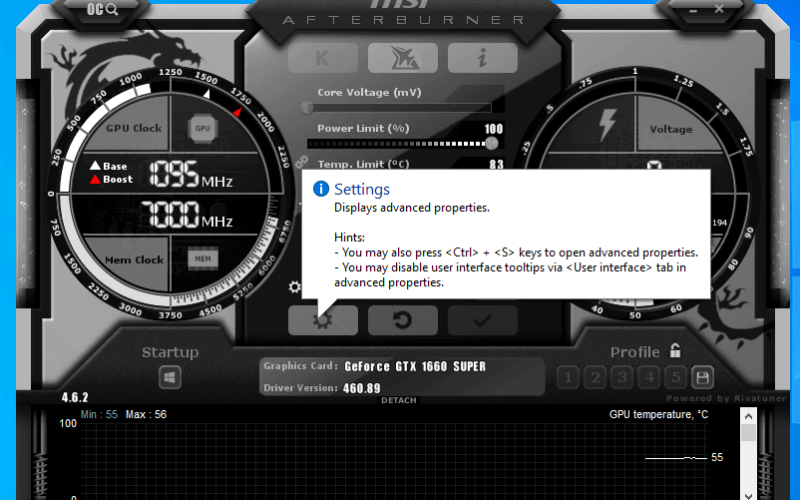Click the Kombustor K button
The image size is (800, 500).
coord(323,58)
